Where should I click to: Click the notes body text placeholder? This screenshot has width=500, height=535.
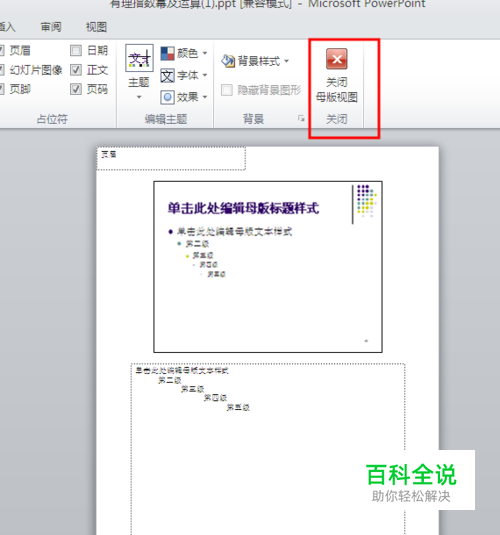coord(268,449)
